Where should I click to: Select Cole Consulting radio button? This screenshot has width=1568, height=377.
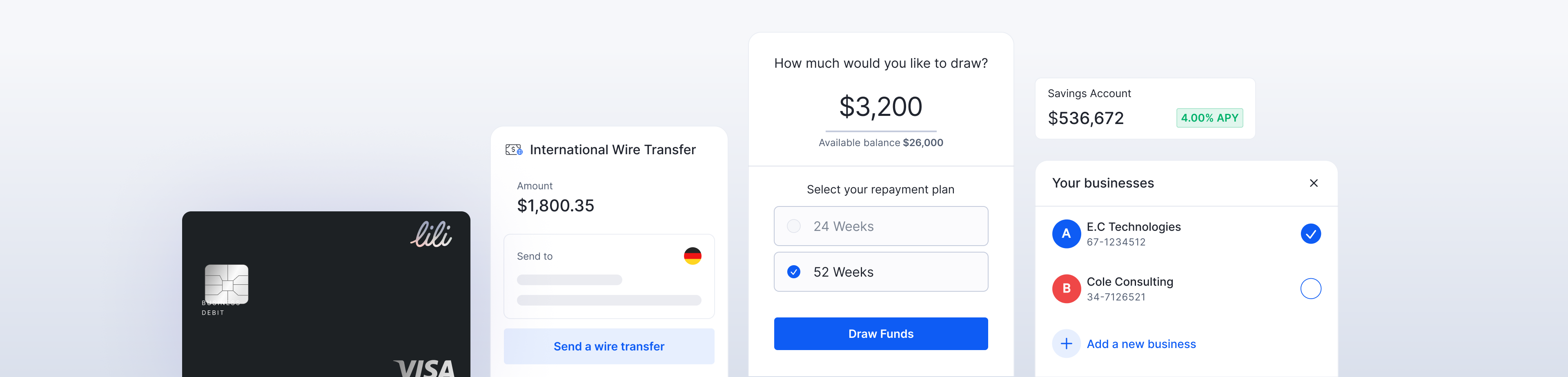[1310, 288]
